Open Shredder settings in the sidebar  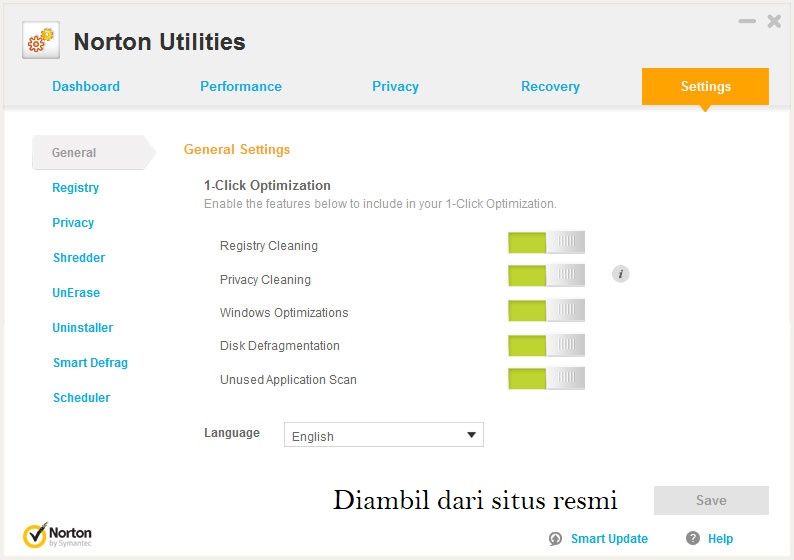(x=79, y=258)
